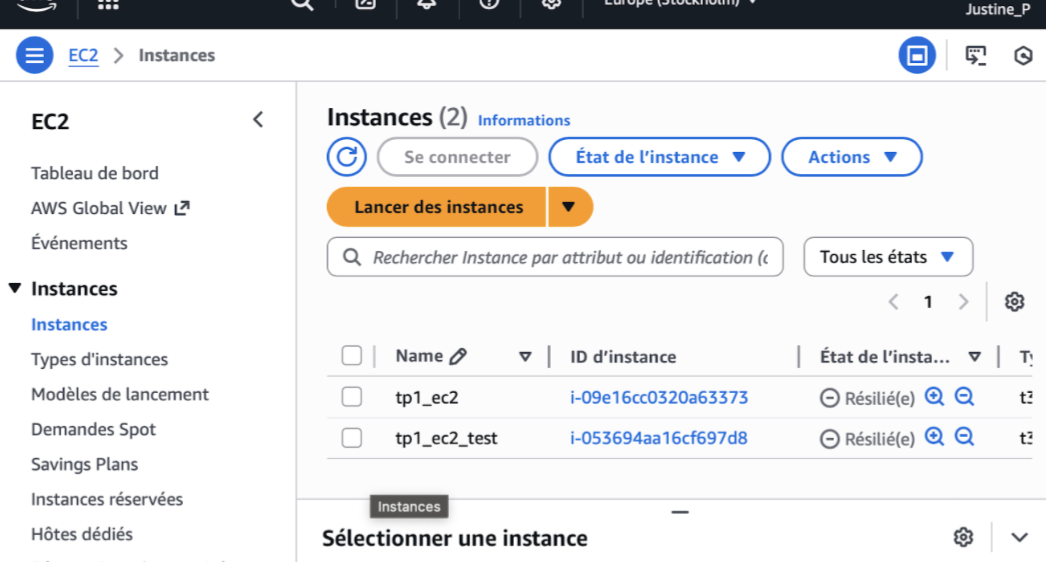Toggle the split panel view icon

pyautogui.click(x=917, y=55)
